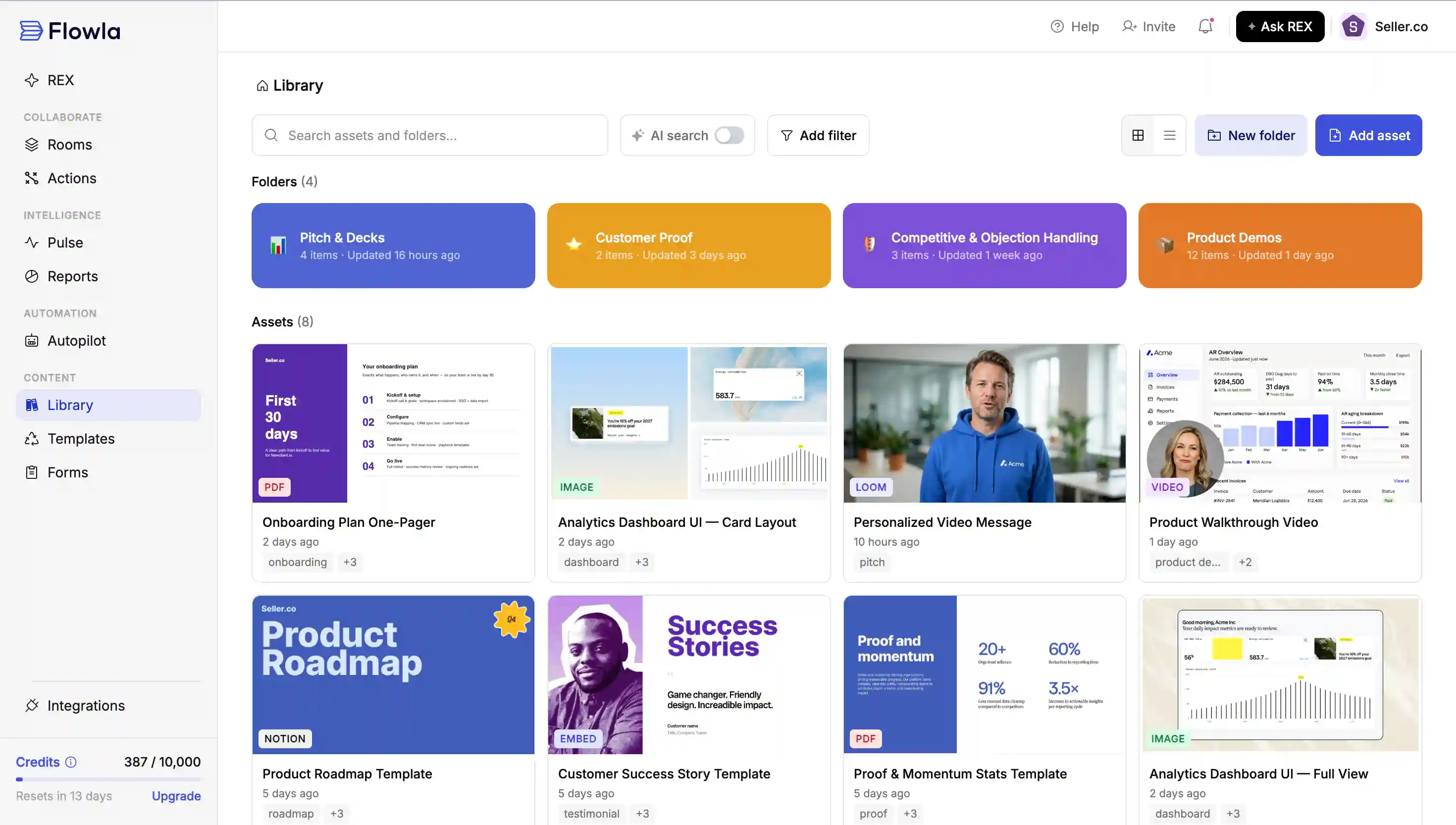This screenshot has width=1456, height=825.
Task: Click the Integrations plug icon
Action: 32,706
